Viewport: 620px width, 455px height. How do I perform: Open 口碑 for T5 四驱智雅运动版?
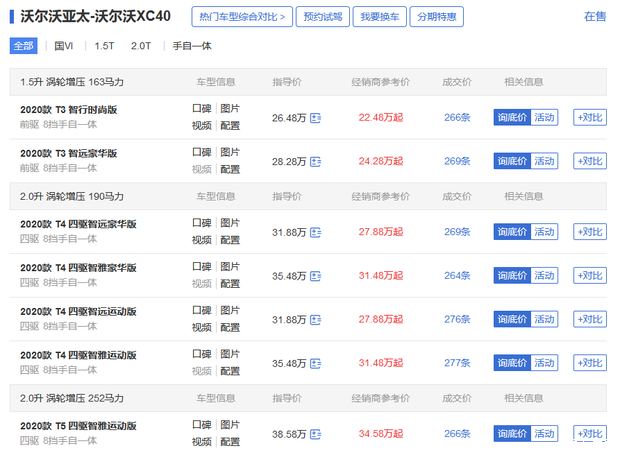coord(202,425)
